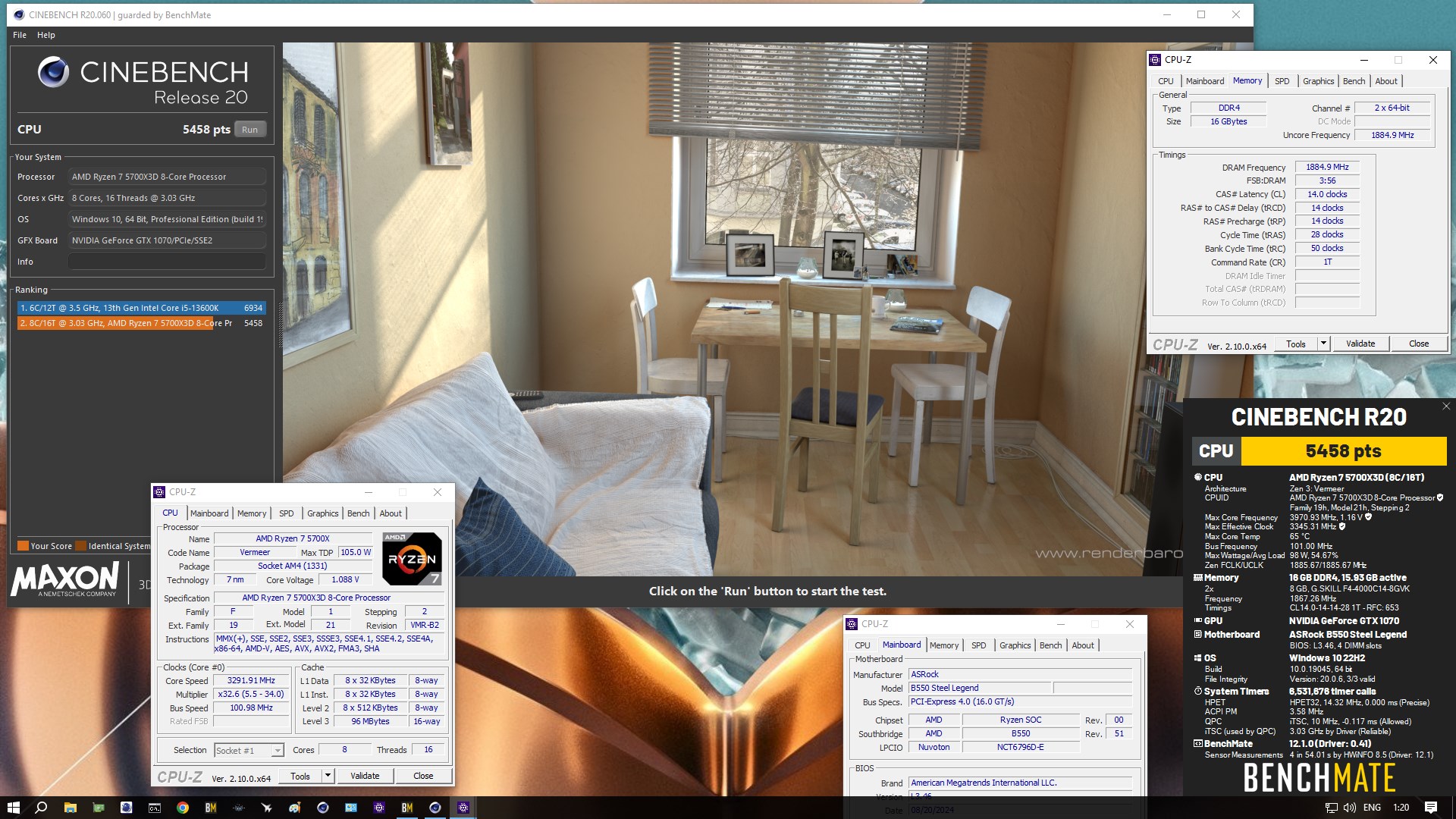Open SPD tab in the ASRock CPU-Z window
The width and height of the screenshot is (1456, 819).
[x=978, y=645]
